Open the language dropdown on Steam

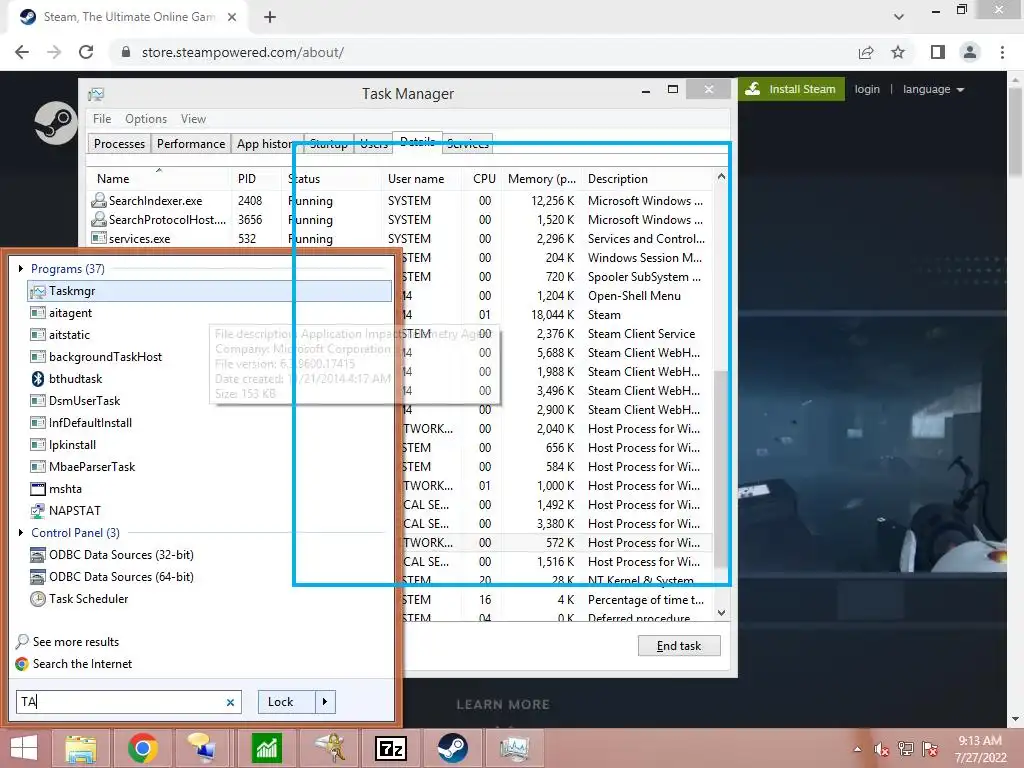coord(933,89)
